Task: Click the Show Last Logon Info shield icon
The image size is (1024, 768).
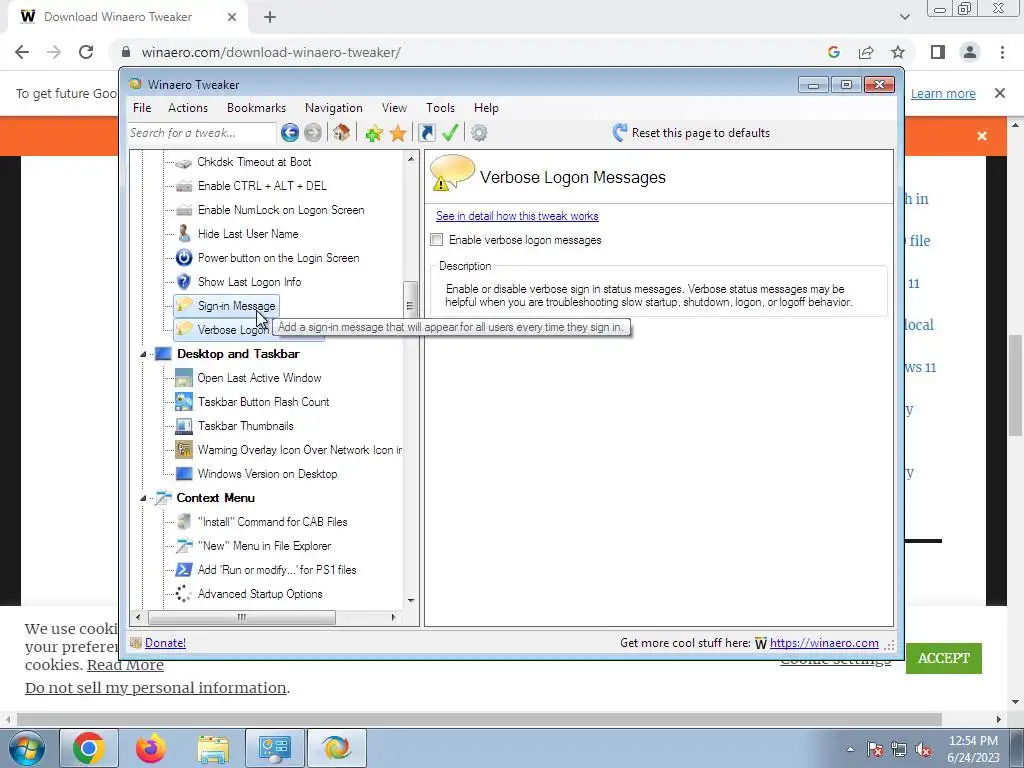Action: click(184, 282)
